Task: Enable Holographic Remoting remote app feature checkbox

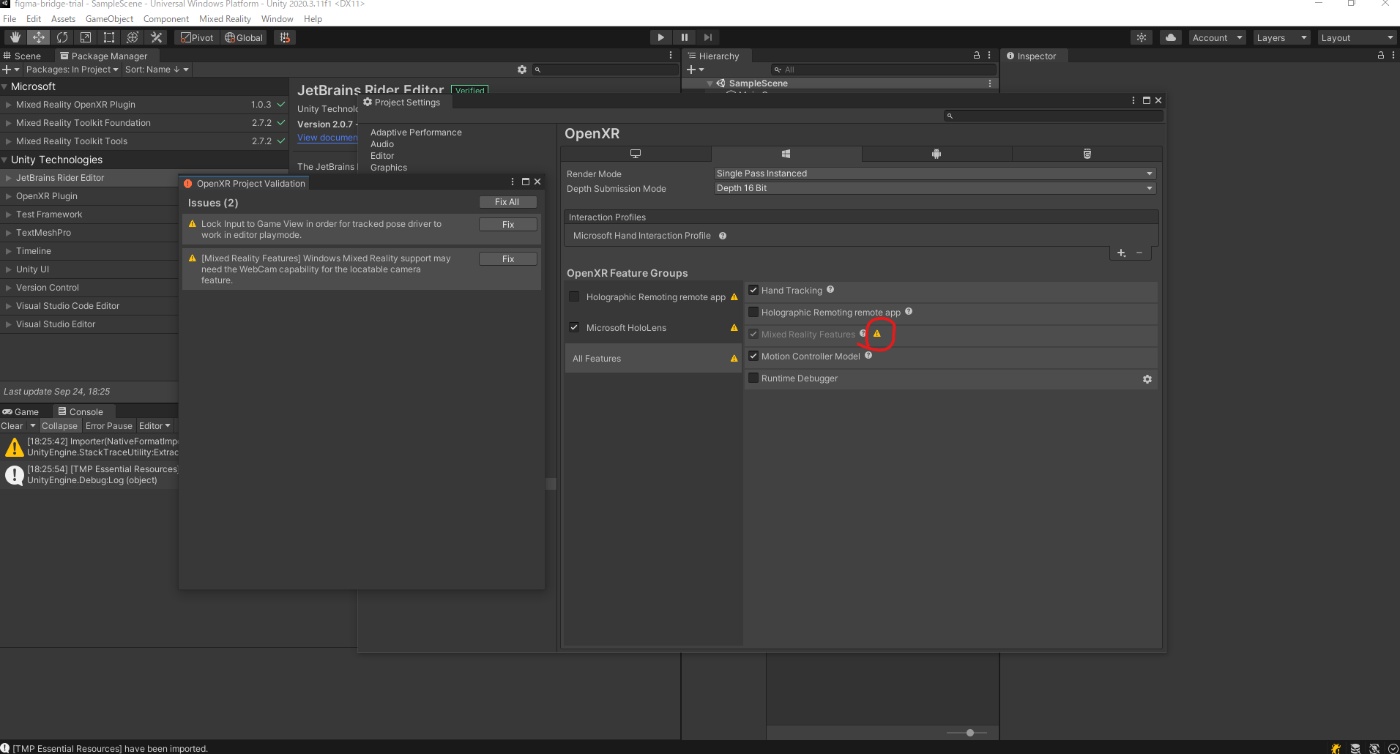Action: coord(754,312)
